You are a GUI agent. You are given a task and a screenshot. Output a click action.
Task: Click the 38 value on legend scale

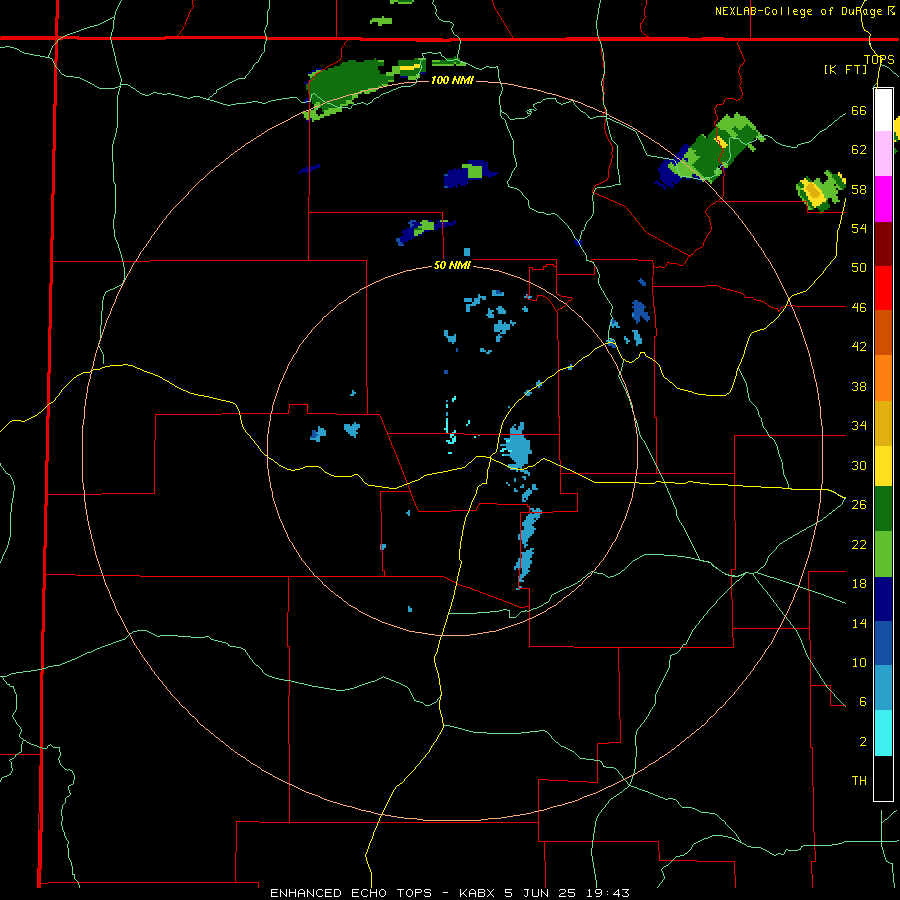[x=859, y=387]
